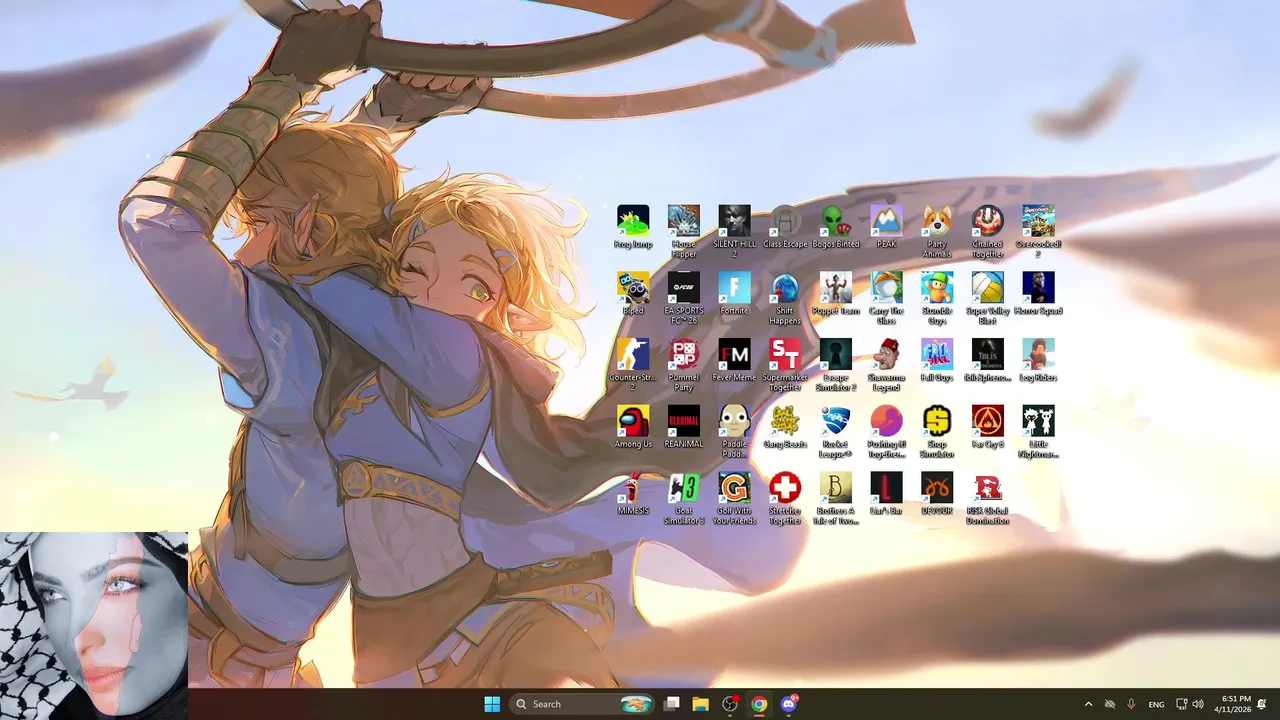Open the ENG language switcher
The width and height of the screenshot is (1280, 720).
pos(1156,704)
